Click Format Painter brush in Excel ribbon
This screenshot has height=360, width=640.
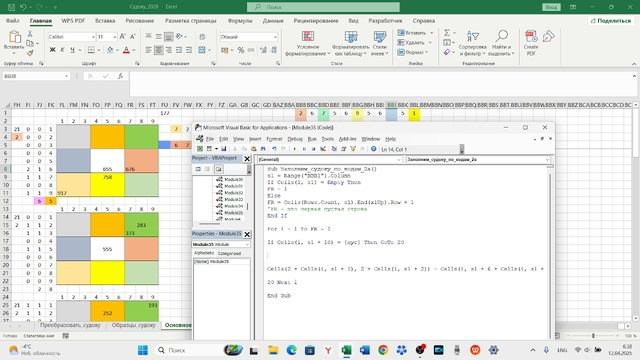tap(30, 53)
